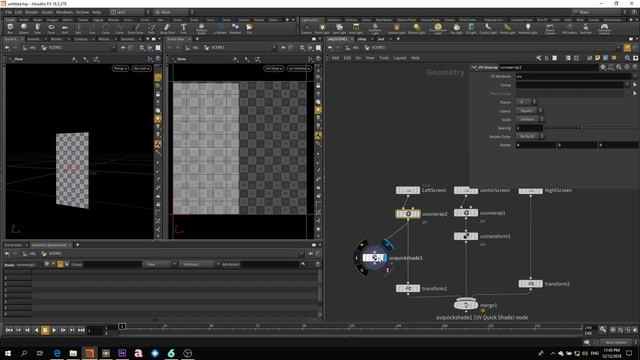Open the No cam dropdown

[142, 69]
